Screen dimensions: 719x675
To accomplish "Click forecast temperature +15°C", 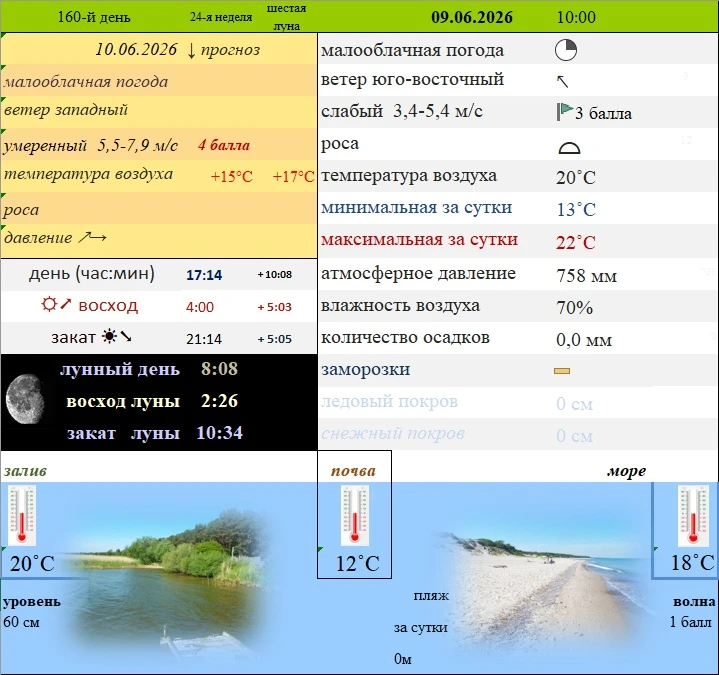I will pos(232,177).
